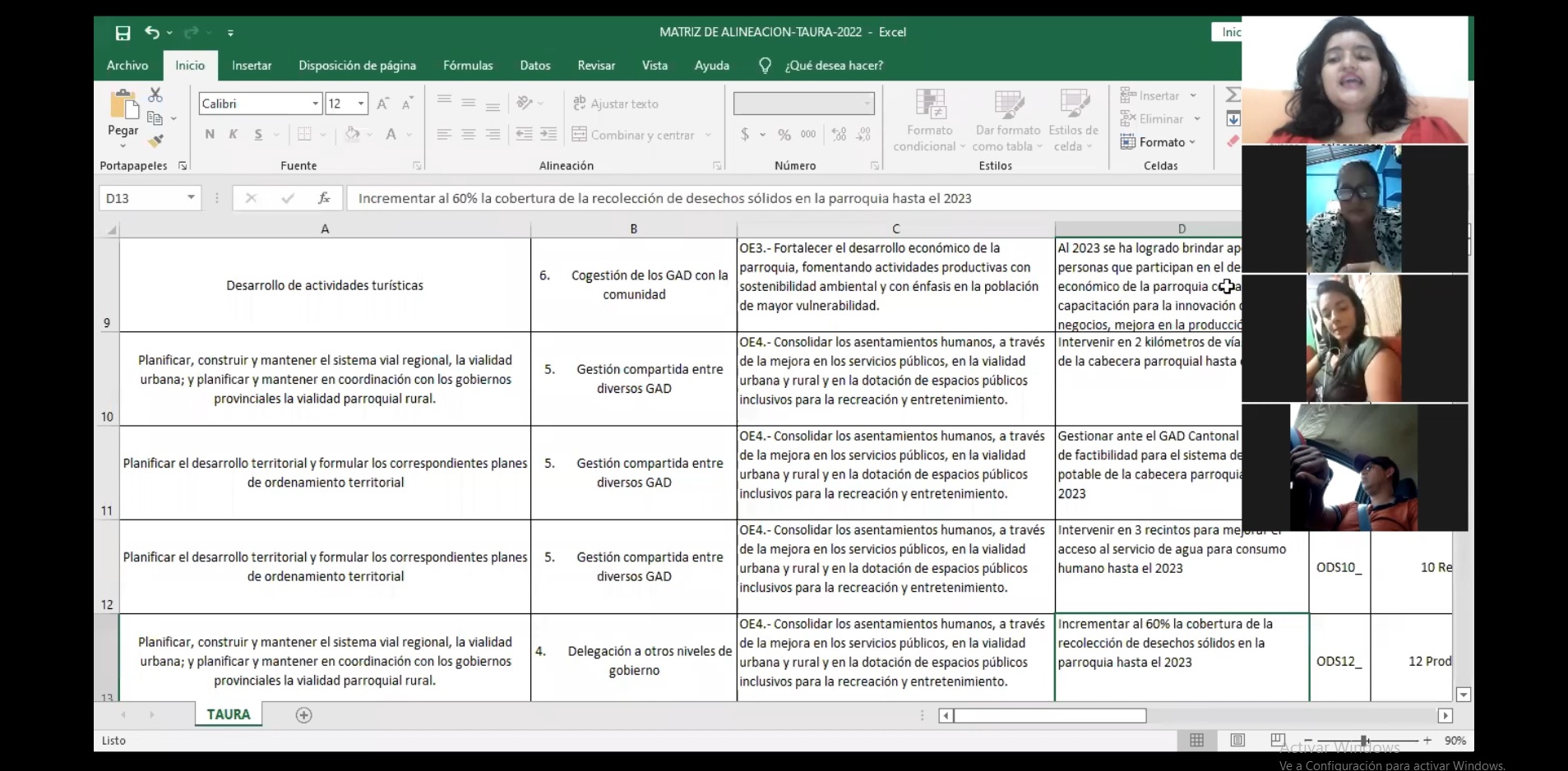Click the Format Painter brush icon
This screenshot has width=1568, height=771.
155,141
